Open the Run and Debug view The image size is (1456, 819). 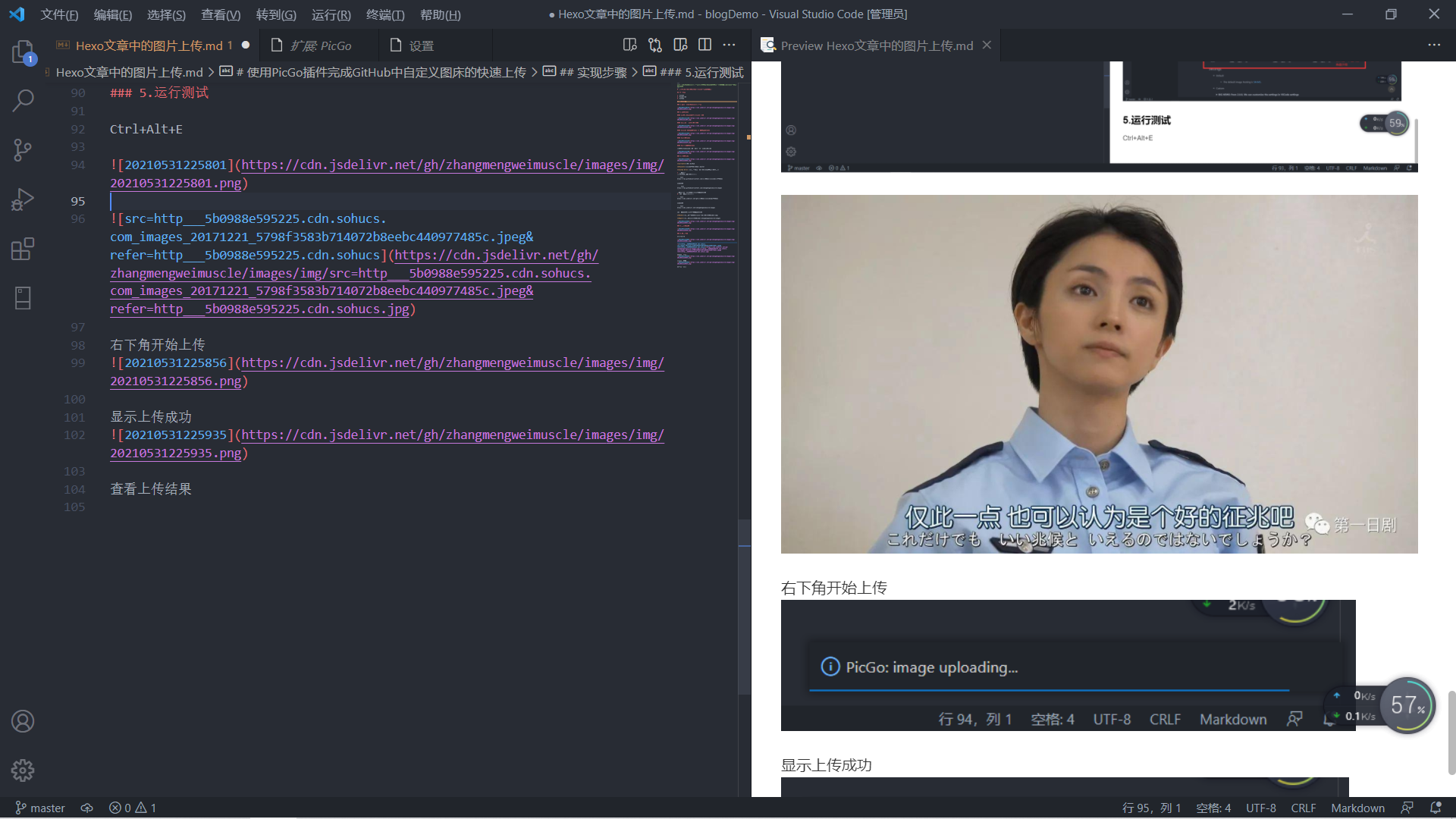(x=23, y=199)
